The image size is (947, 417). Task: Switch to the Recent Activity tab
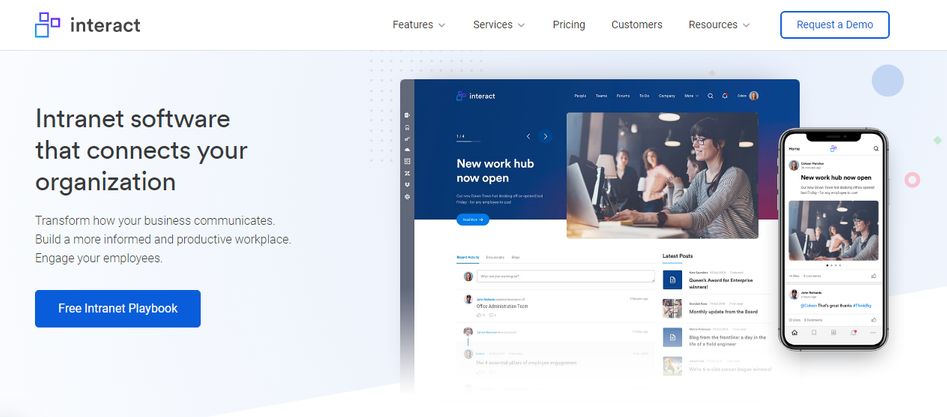coord(468,257)
